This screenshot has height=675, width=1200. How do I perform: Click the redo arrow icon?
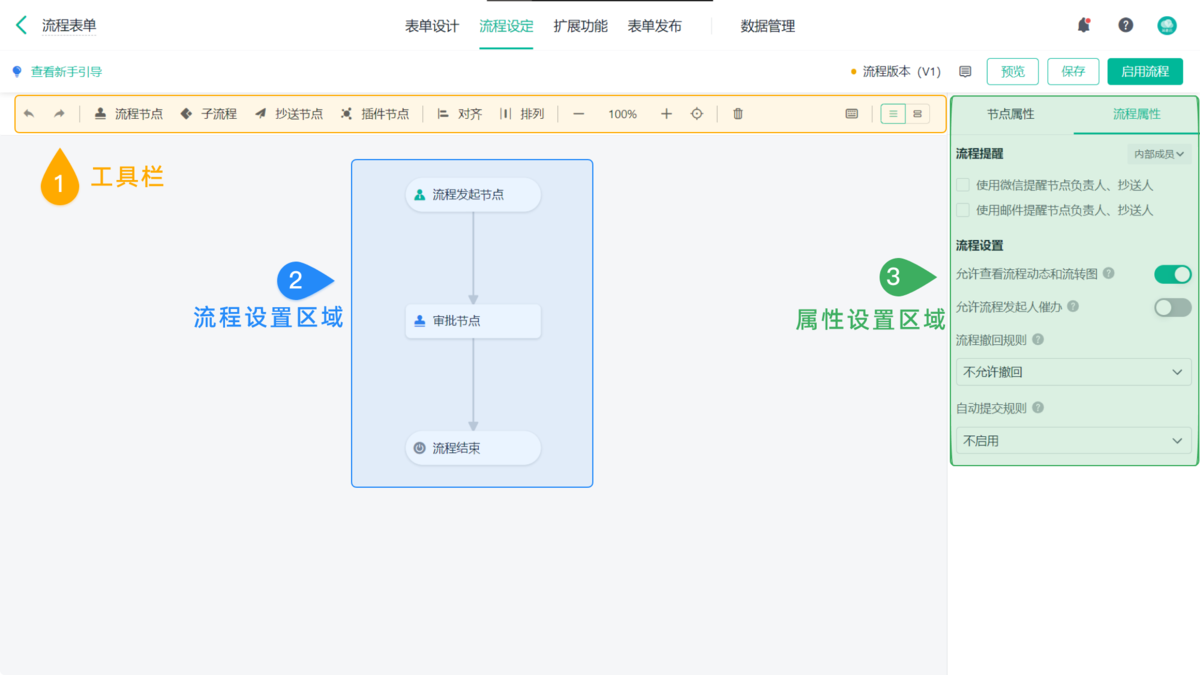click(x=59, y=114)
